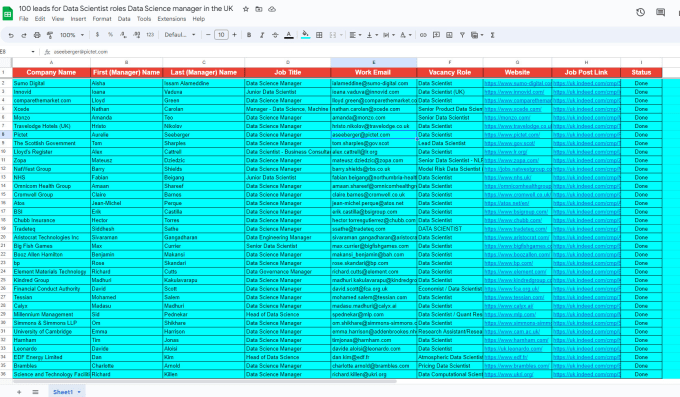The height and width of the screenshot is (397, 680).
Task: Open the Sheet1 tab options arrow
Action: pos(79,392)
